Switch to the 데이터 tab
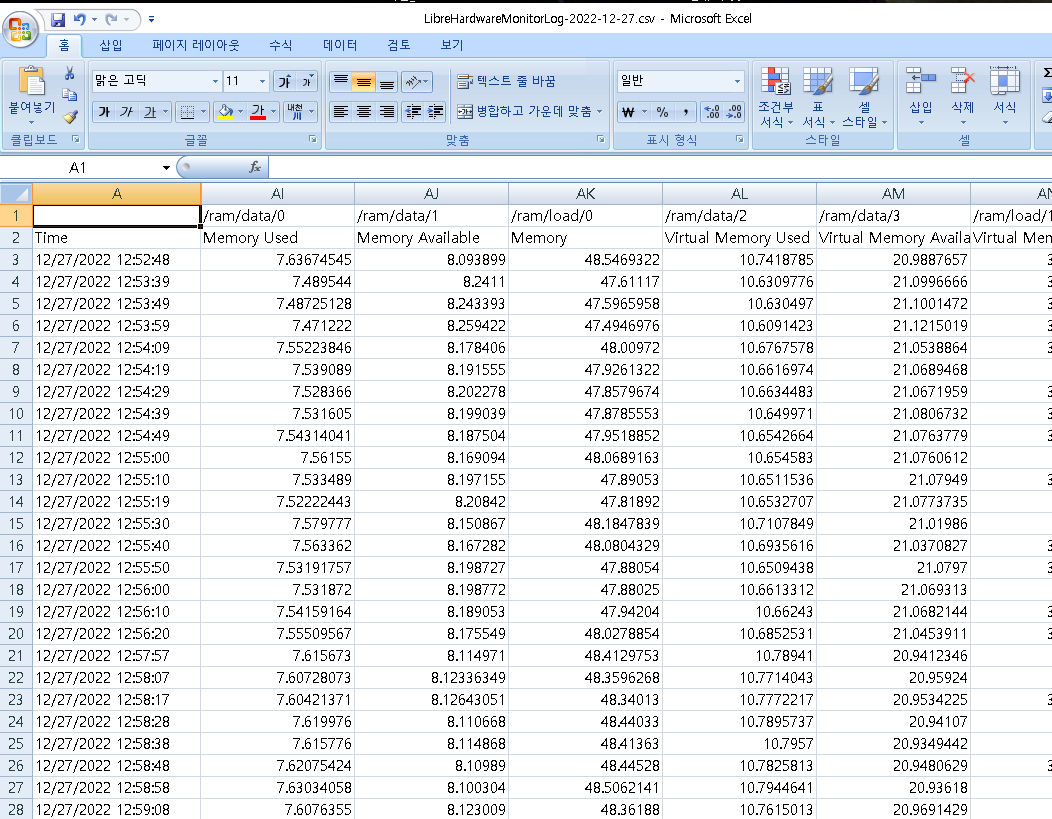 (x=340, y=45)
